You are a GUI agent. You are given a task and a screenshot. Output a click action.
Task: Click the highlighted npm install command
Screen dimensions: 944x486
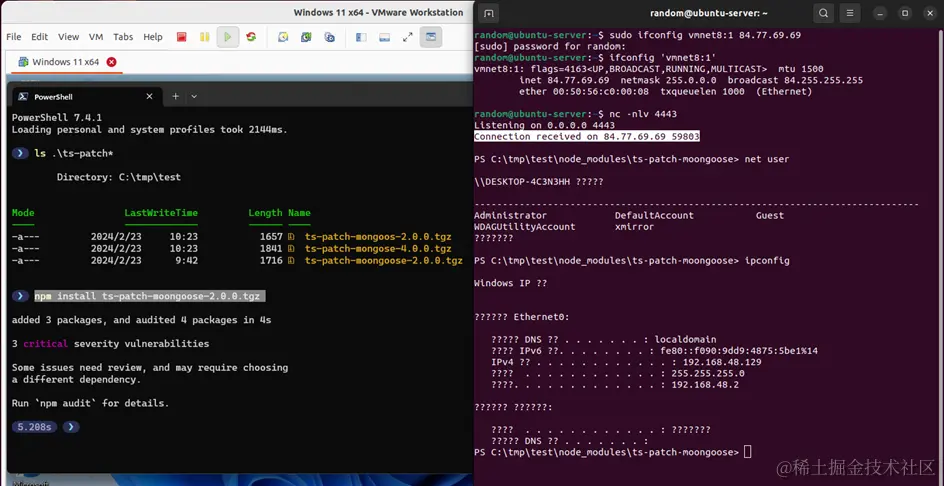pyautogui.click(x=150, y=296)
